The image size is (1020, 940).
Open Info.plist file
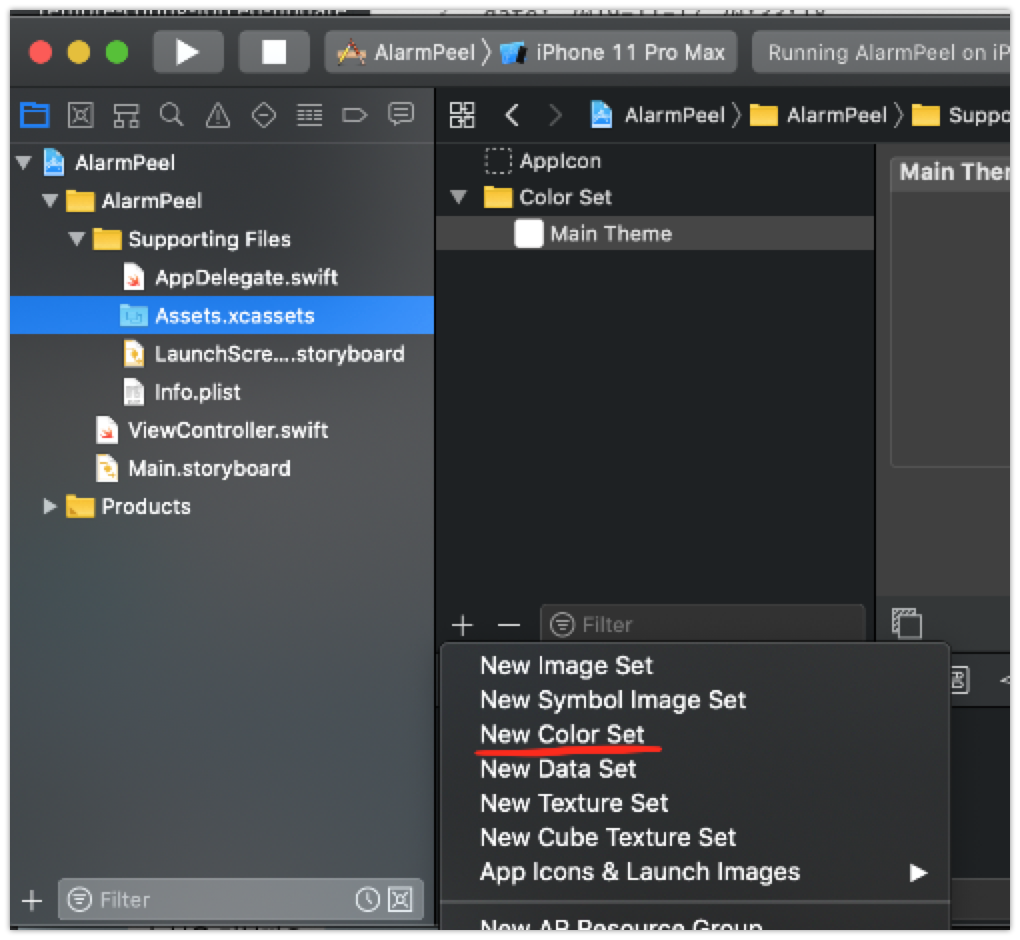(222, 392)
